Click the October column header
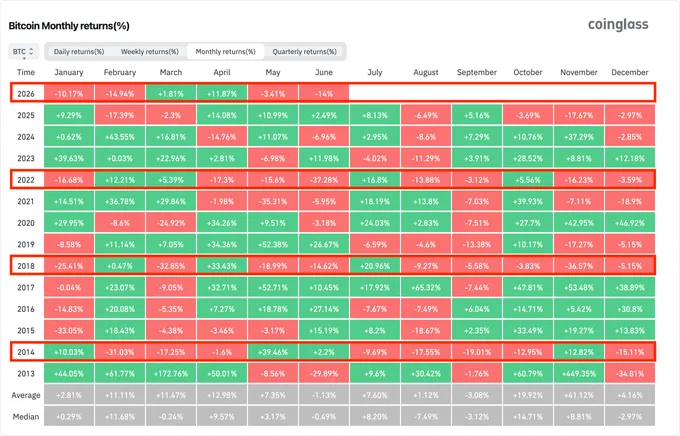Screen dimensions: 680x436 point(528,72)
